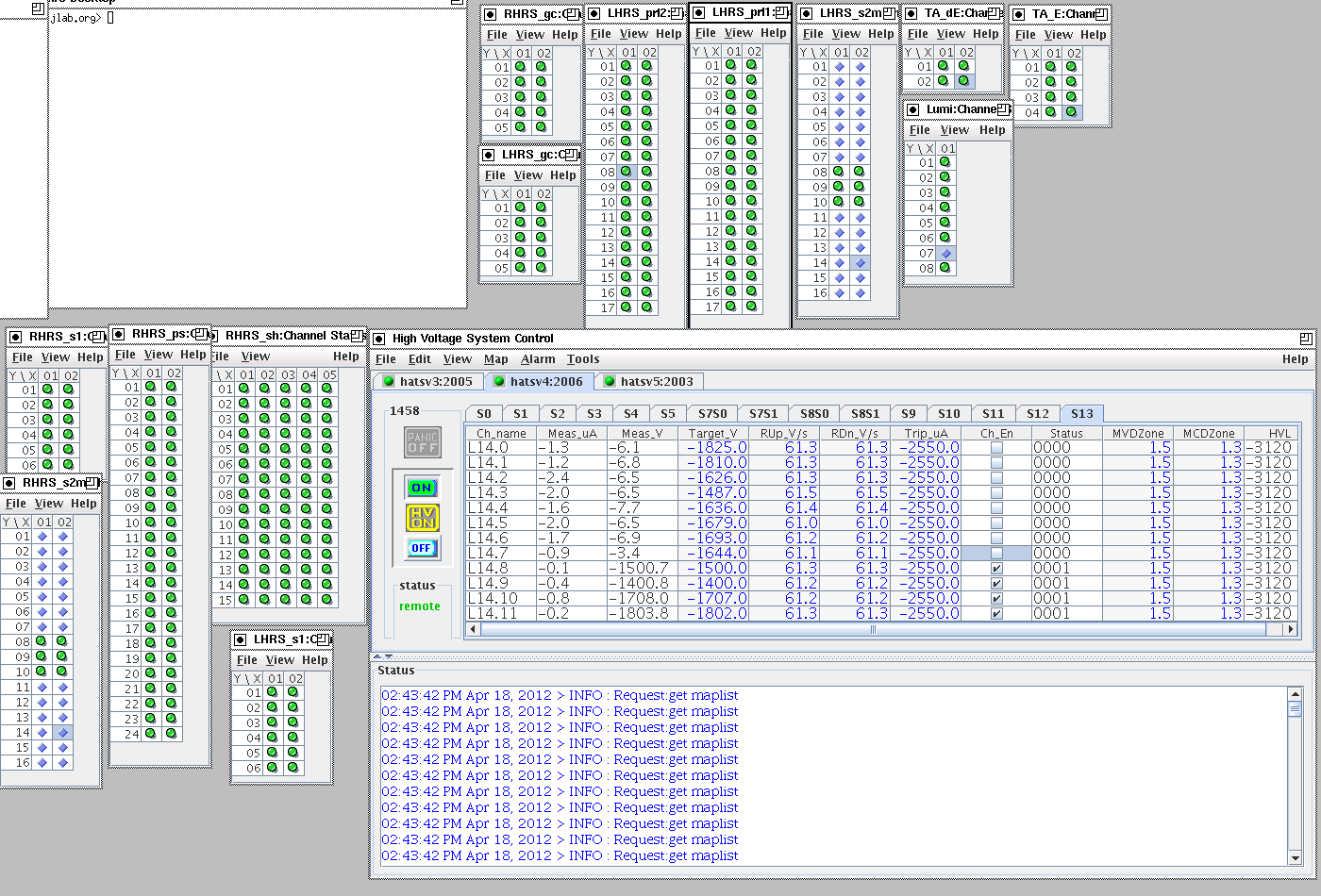The height and width of the screenshot is (896, 1321).
Task: Select TA_E row 04 column 02 indicator
Action: (x=1071, y=112)
